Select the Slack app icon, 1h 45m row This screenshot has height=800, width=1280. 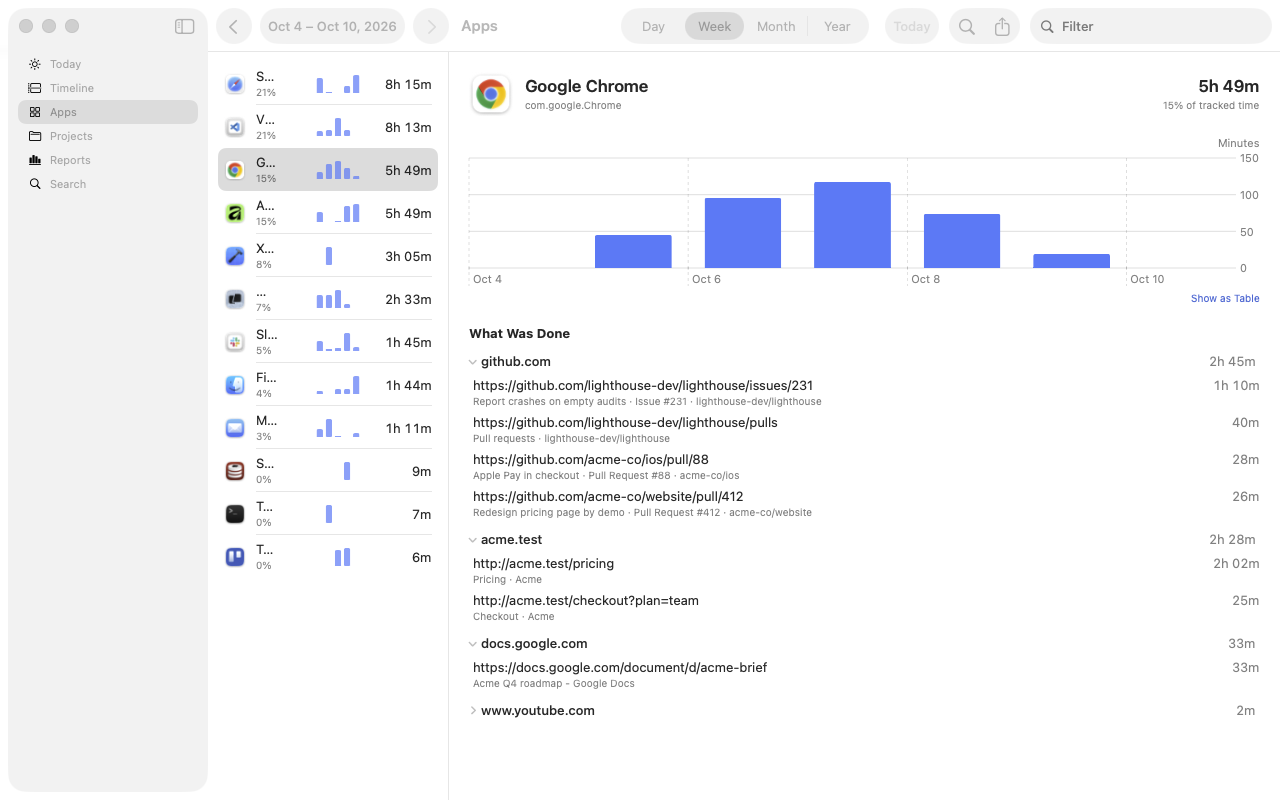point(235,342)
